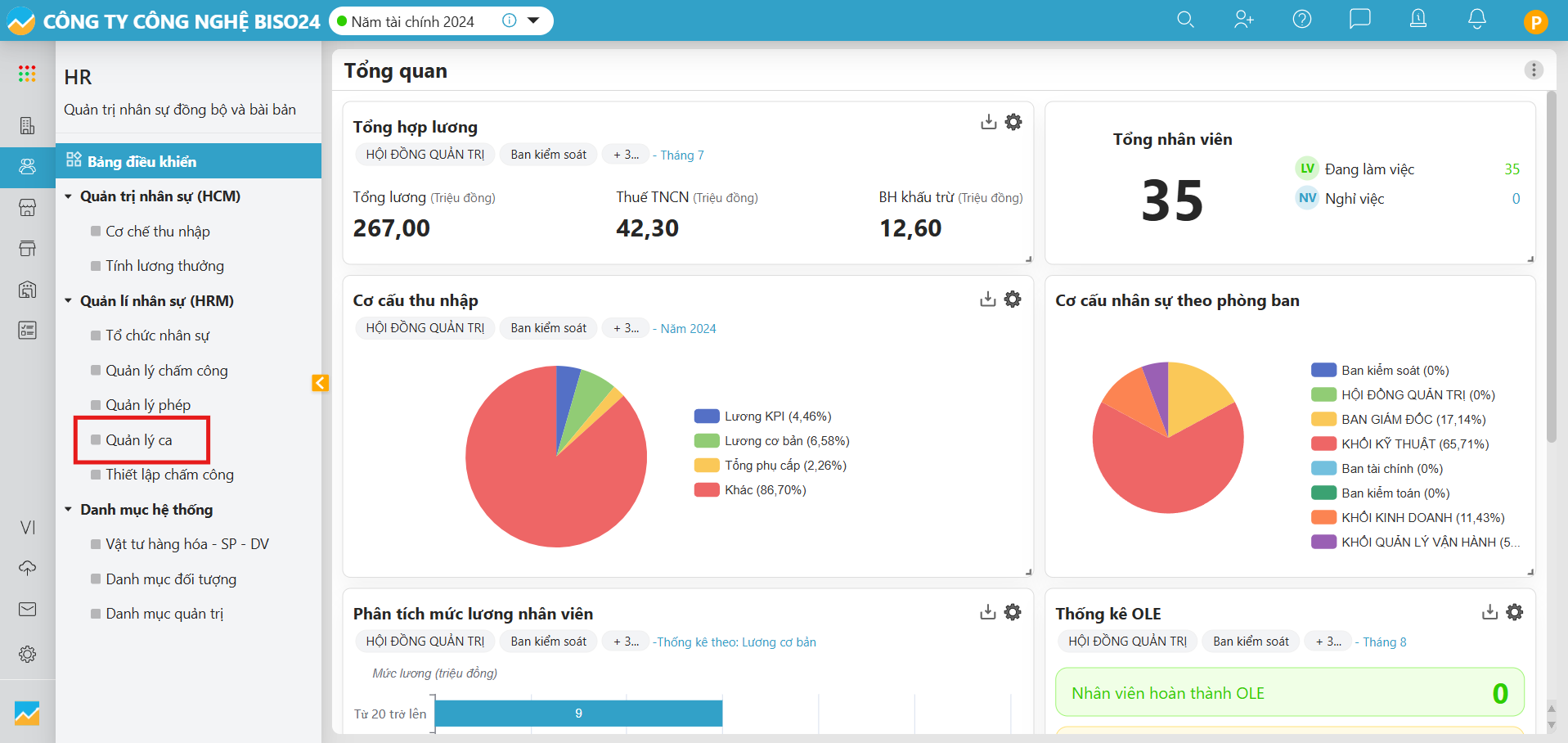Click the search magnifier icon in header
This screenshot has height=743, width=1568.
[1185, 20]
